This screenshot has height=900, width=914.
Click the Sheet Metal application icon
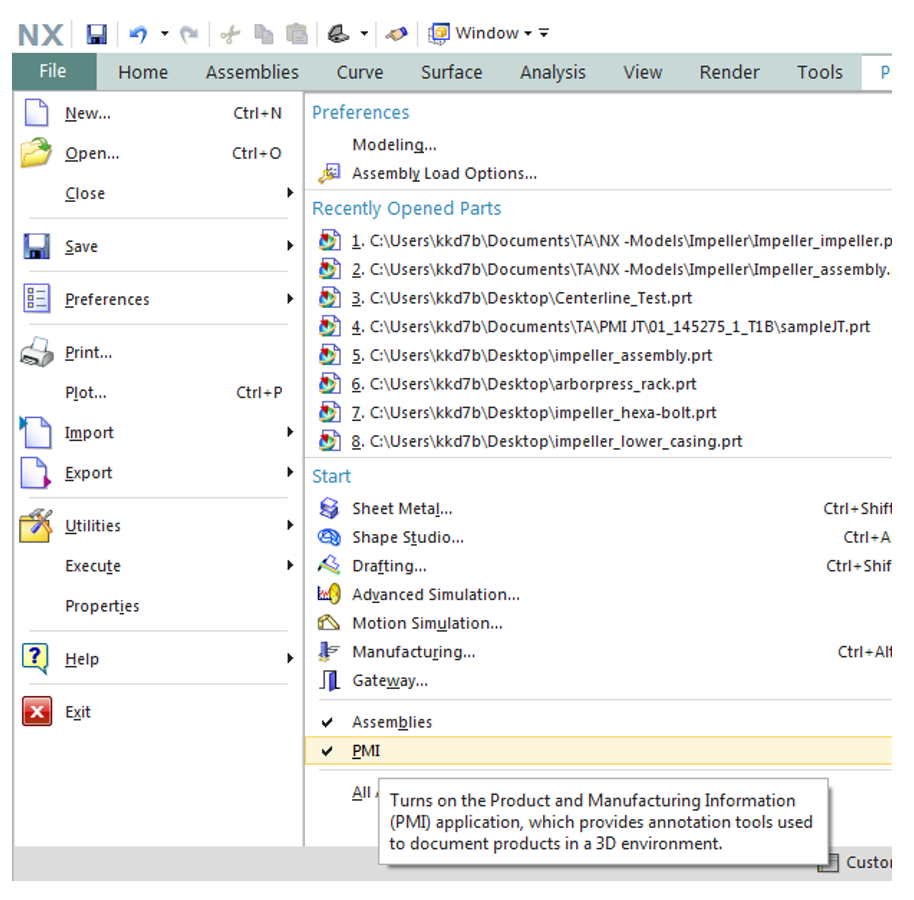click(329, 508)
